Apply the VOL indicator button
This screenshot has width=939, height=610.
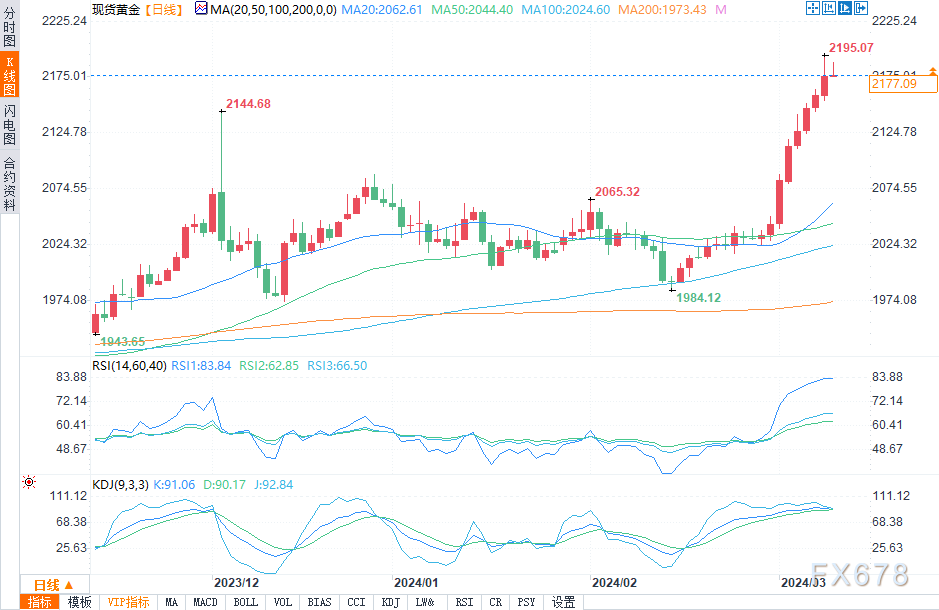(282, 602)
